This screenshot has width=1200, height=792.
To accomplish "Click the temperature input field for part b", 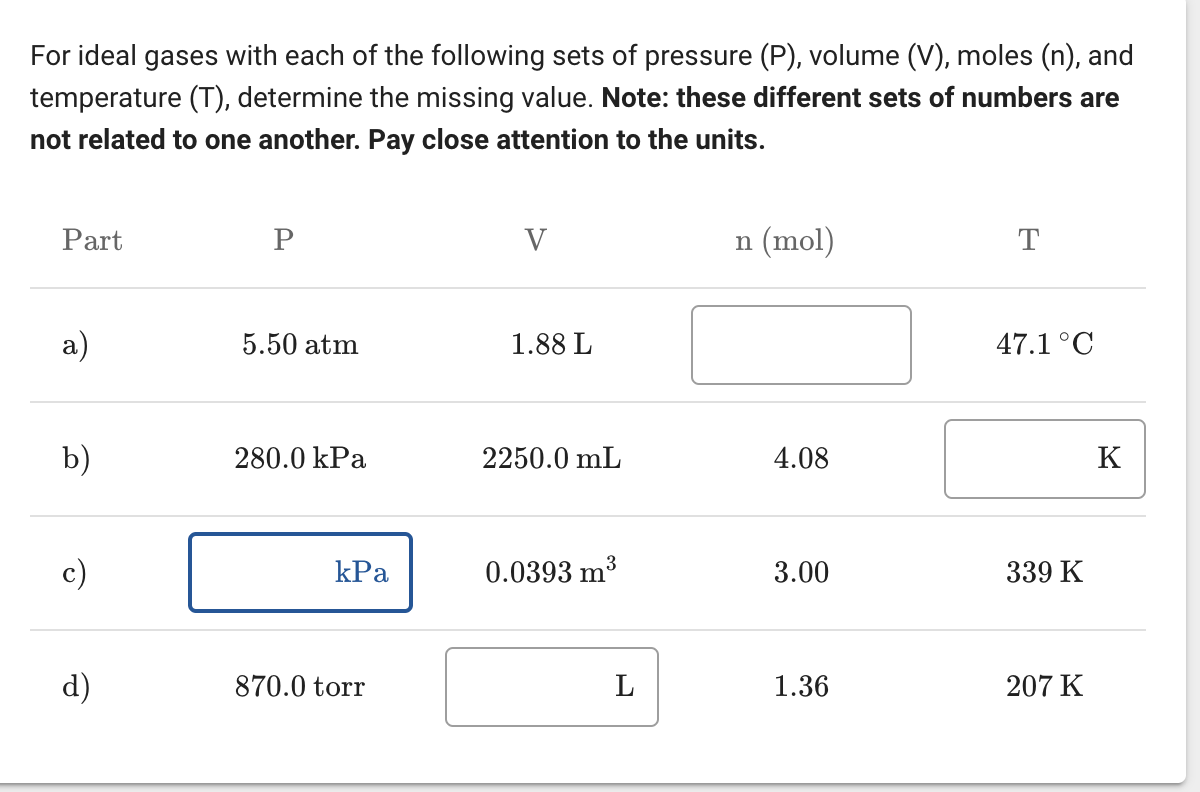I will (x=1044, y=459).
